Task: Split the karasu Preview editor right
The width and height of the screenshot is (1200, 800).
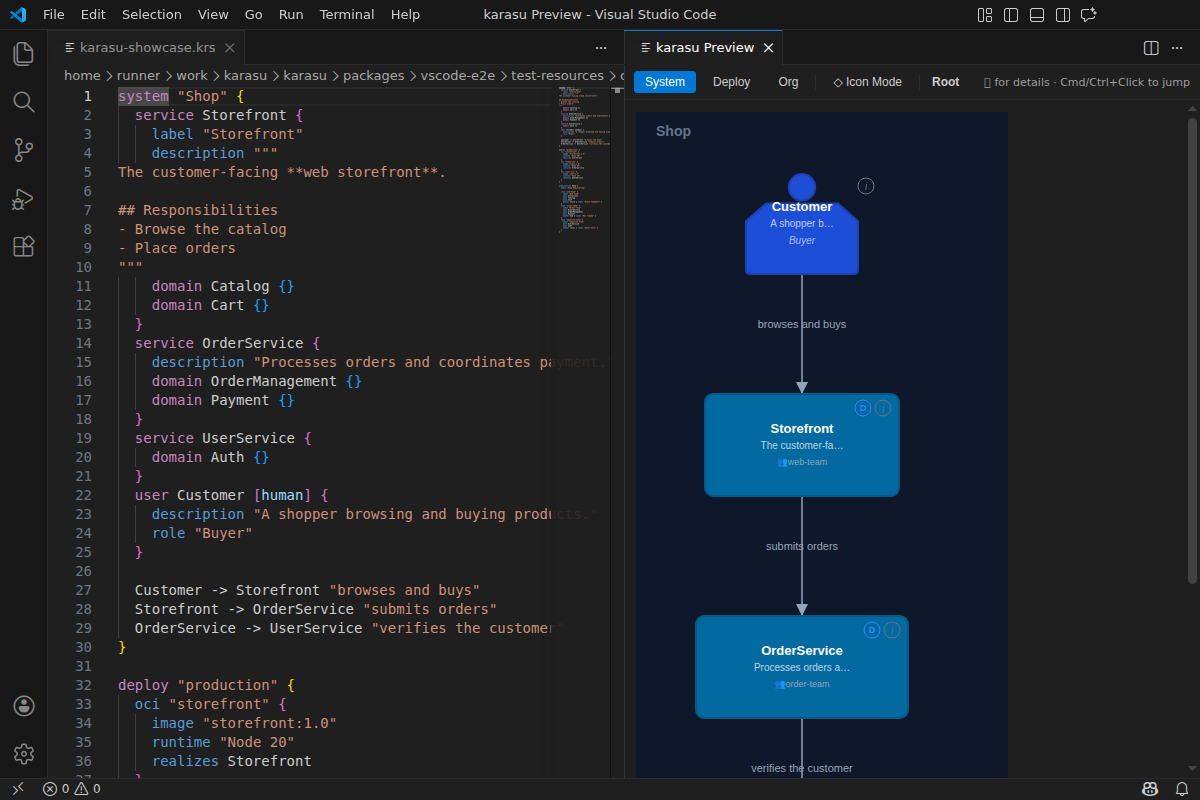Action: tap(1151, 48)
